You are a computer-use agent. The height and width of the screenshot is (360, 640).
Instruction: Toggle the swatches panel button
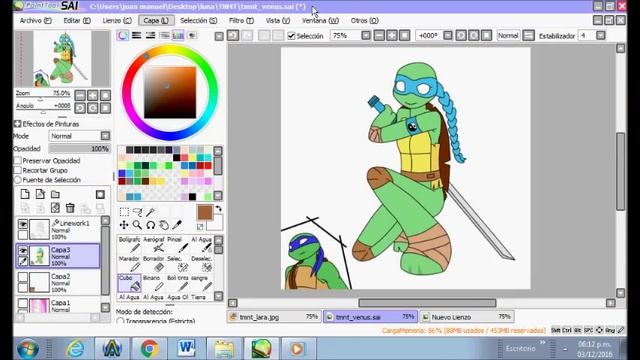pos(178,36)
